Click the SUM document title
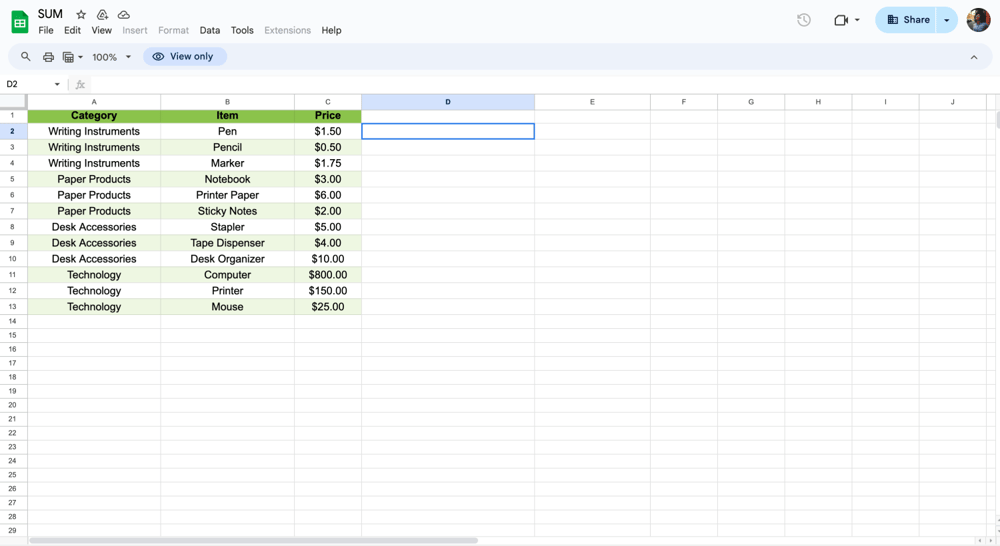 [x=50, y=14]
